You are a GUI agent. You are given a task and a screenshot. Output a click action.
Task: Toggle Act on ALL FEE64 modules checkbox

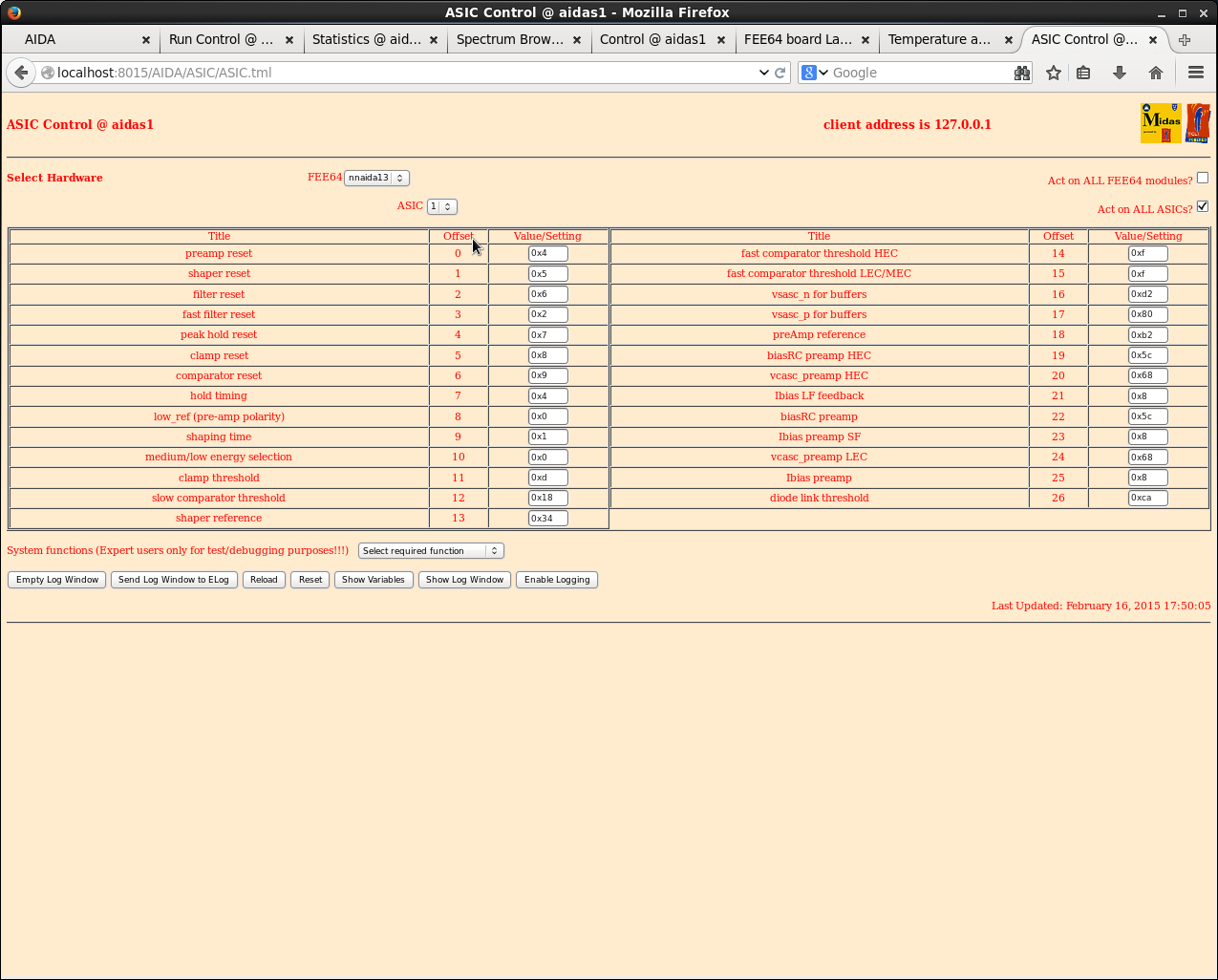(1203, 178)
